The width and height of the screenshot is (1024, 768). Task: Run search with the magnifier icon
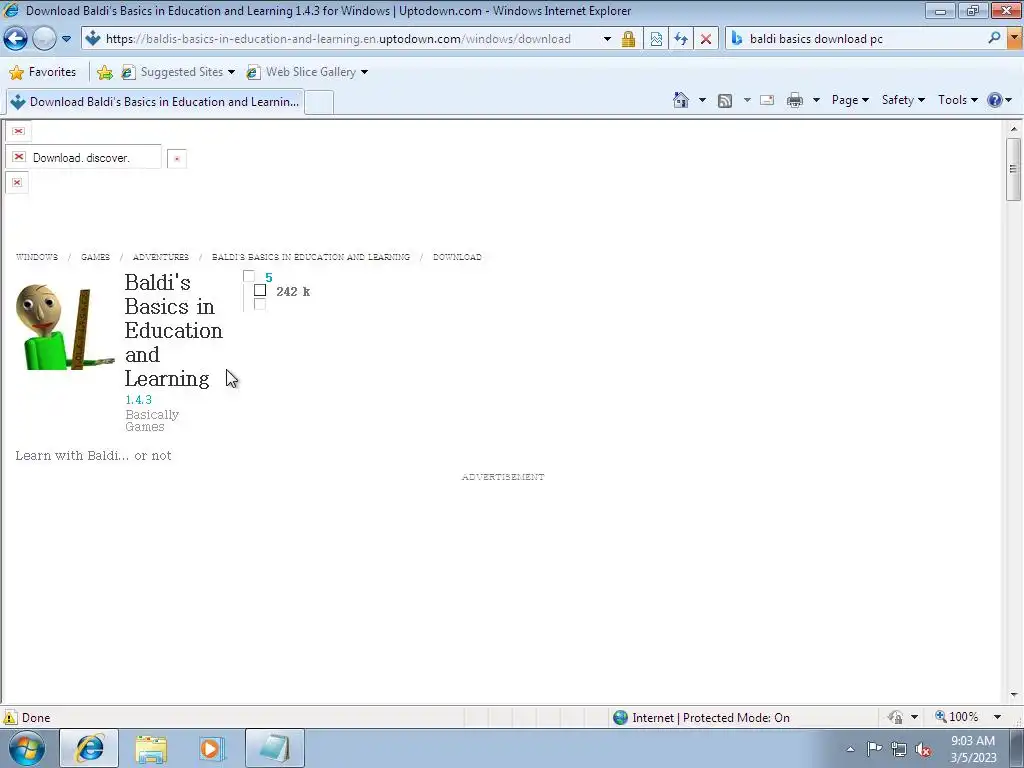tap(994, 38)
